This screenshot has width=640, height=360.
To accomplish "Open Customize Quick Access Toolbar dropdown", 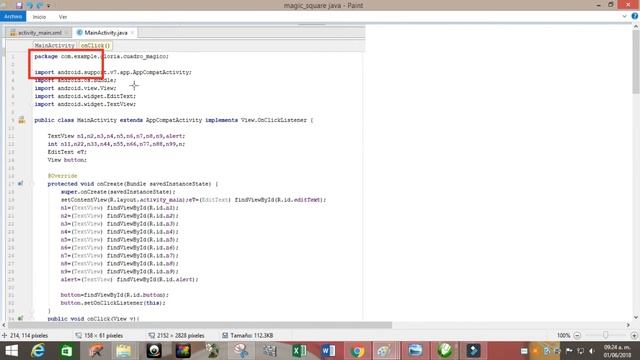I will [48, 6].
